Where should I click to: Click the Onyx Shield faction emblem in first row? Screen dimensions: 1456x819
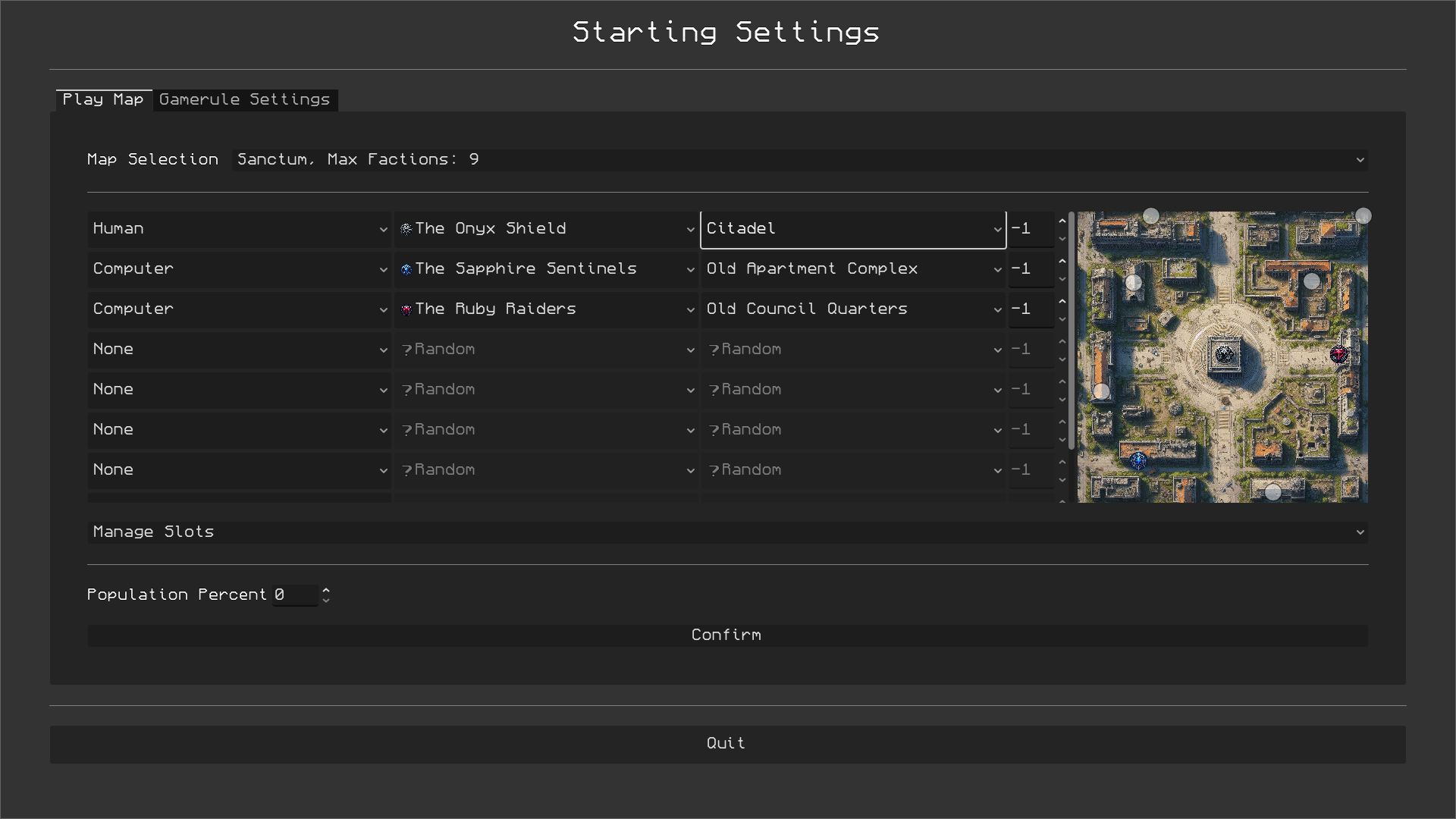tap(406, 229)
